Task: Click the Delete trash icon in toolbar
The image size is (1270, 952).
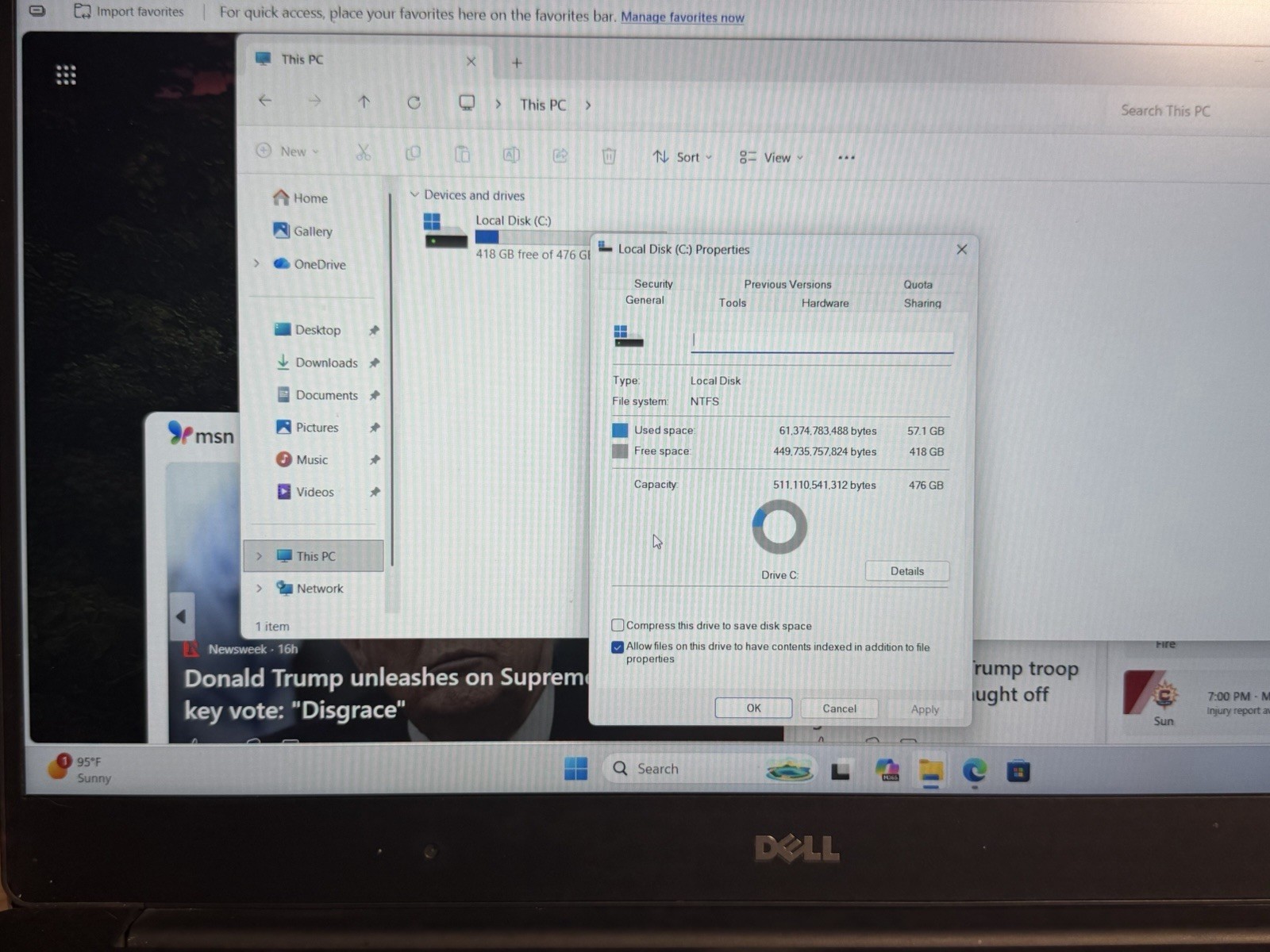Action: pos(609,156)
